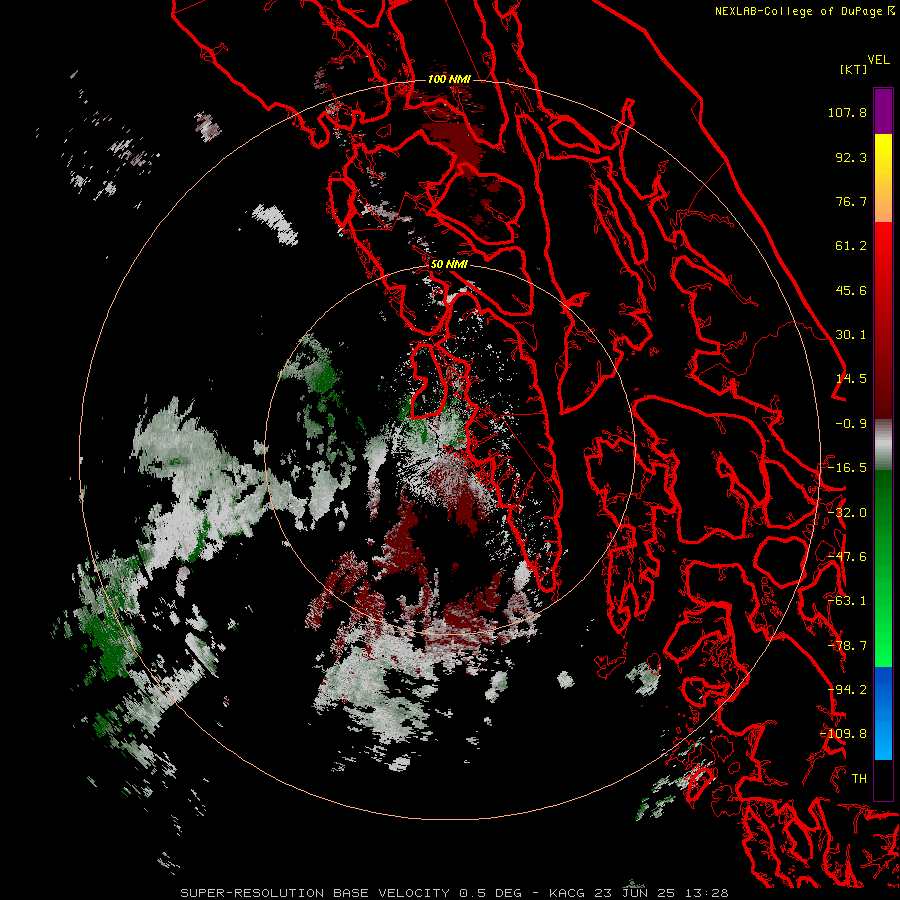Click the -94.2 velocity scale value

coord(847,690)
